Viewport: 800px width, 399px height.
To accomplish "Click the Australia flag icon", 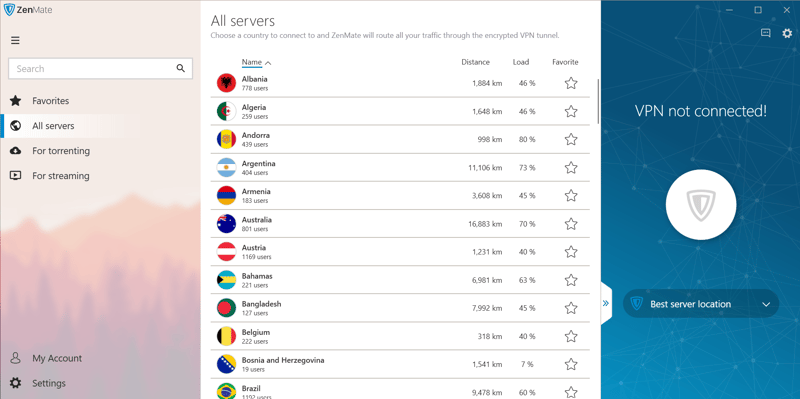I will click(226, 223).
